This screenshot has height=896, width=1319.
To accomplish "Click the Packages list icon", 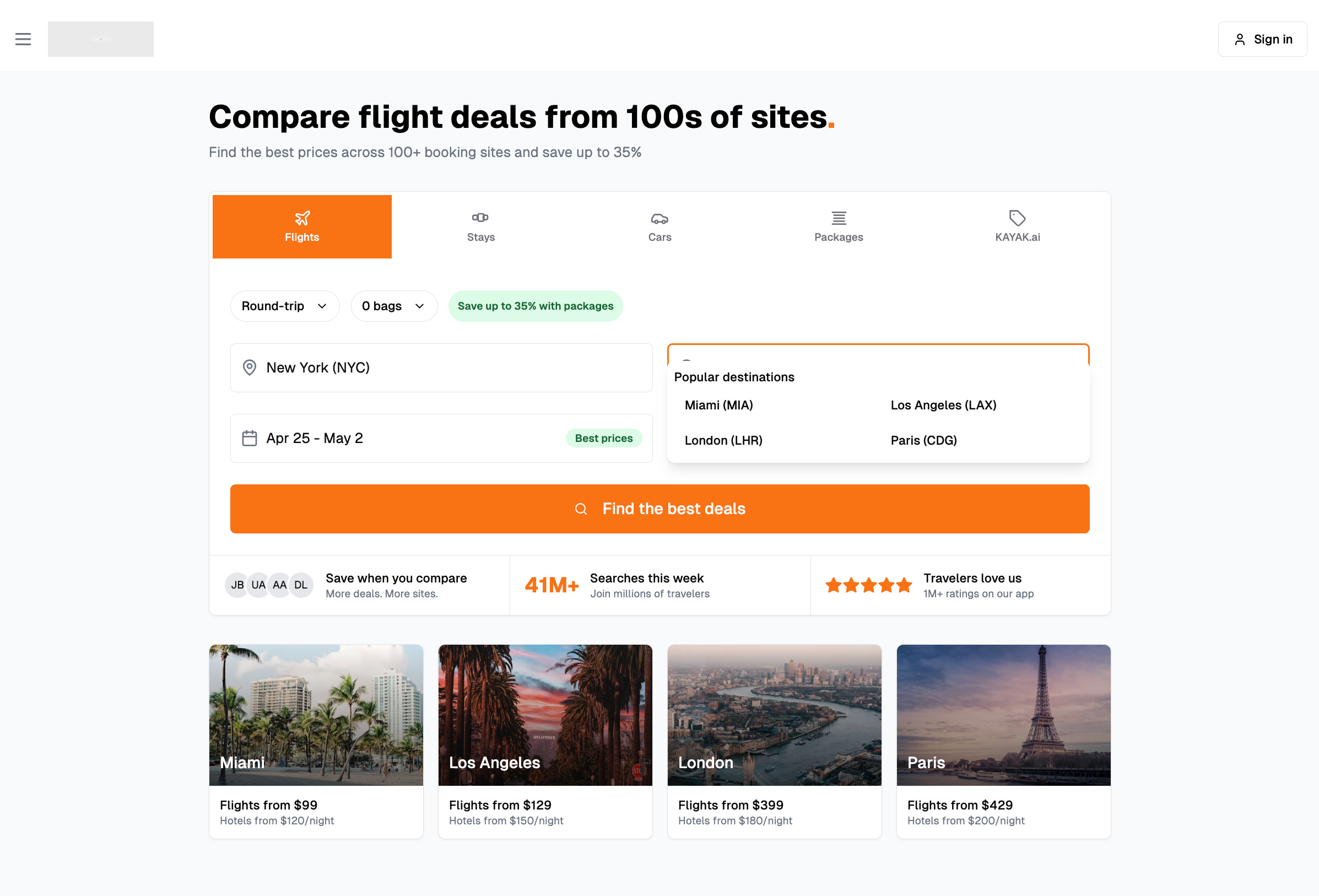I will (x=838, y=218).
